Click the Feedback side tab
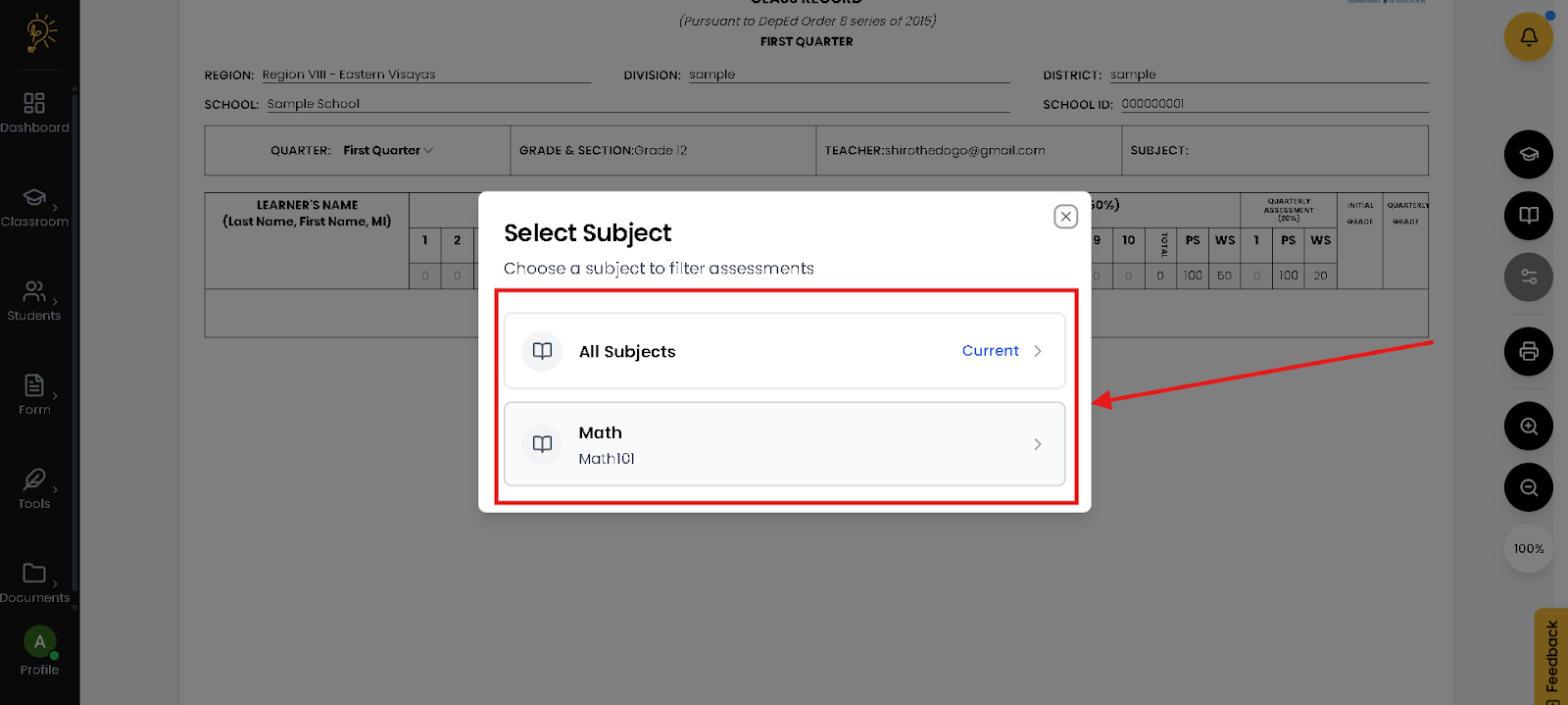This screenshot has width=1568, height=705. 1550,657
